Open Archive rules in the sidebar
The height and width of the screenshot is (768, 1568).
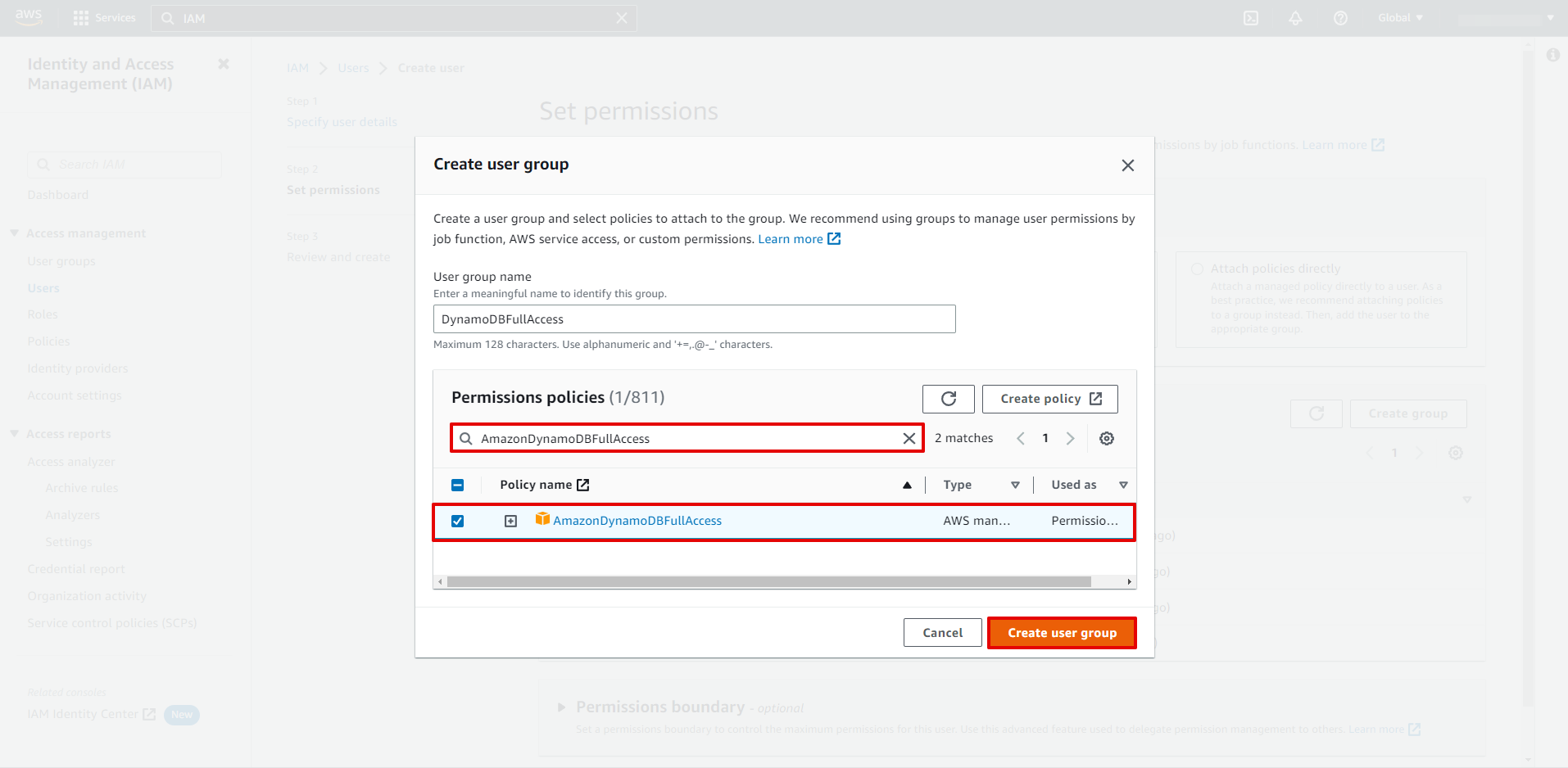(x=82, y=488)
